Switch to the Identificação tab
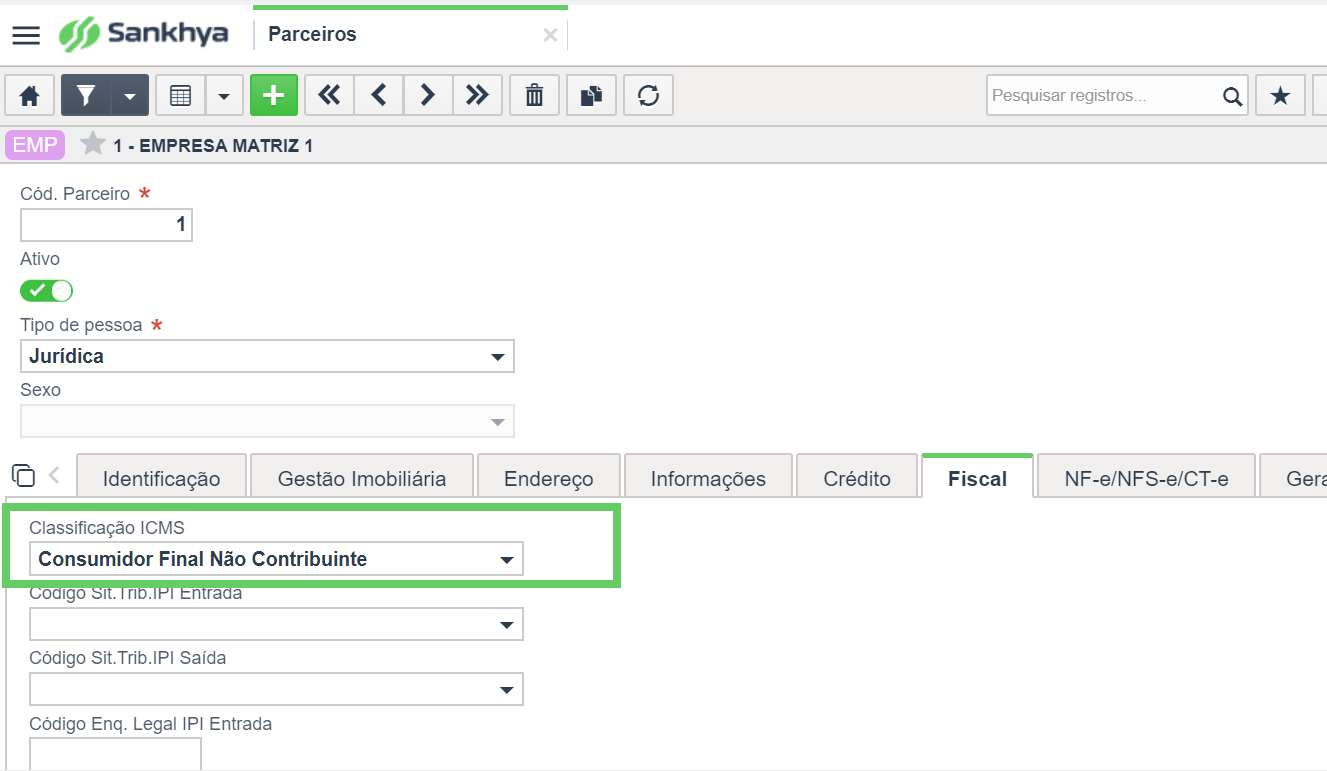 click(161, 478)
